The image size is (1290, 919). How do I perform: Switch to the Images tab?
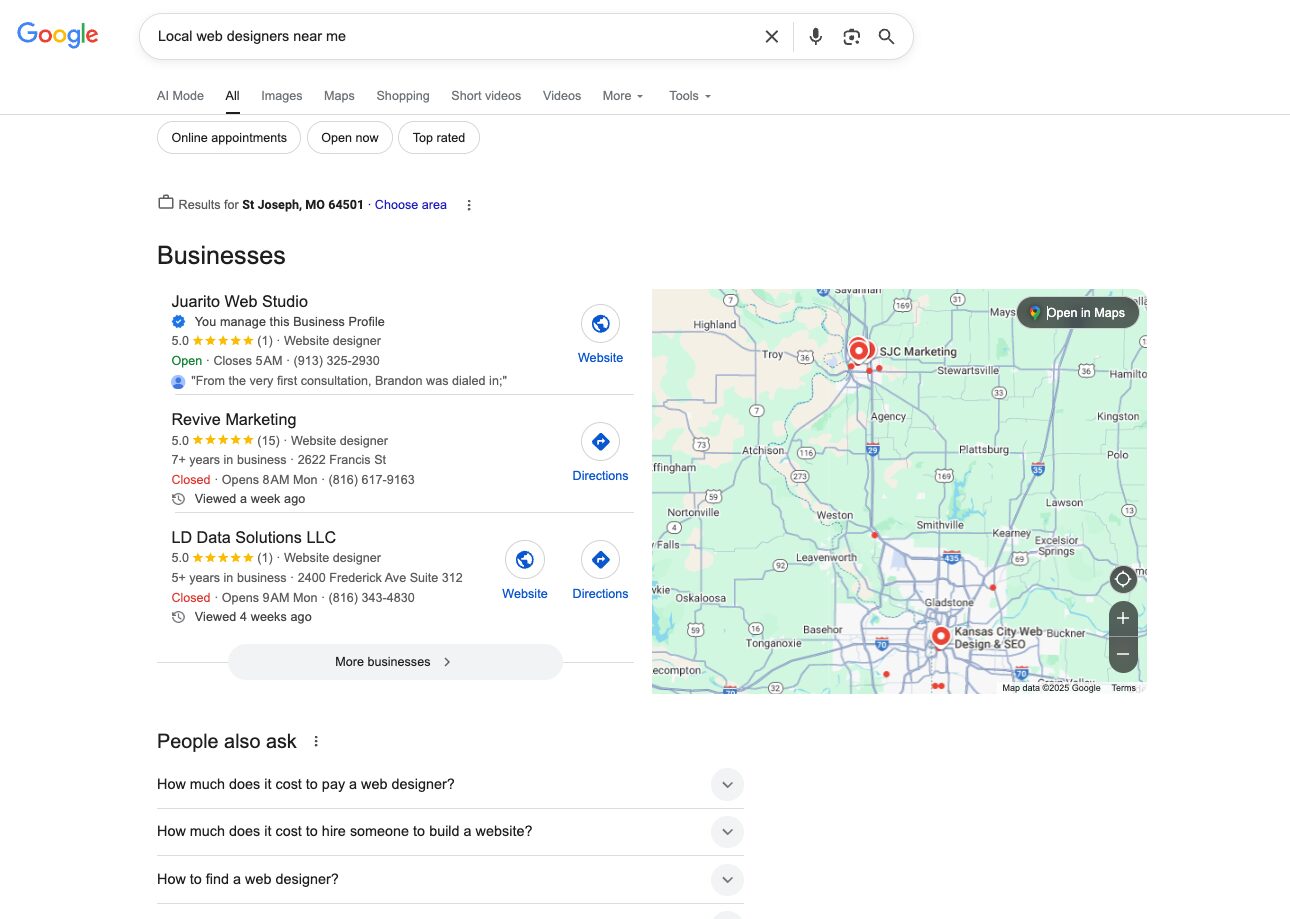(281, 96)
